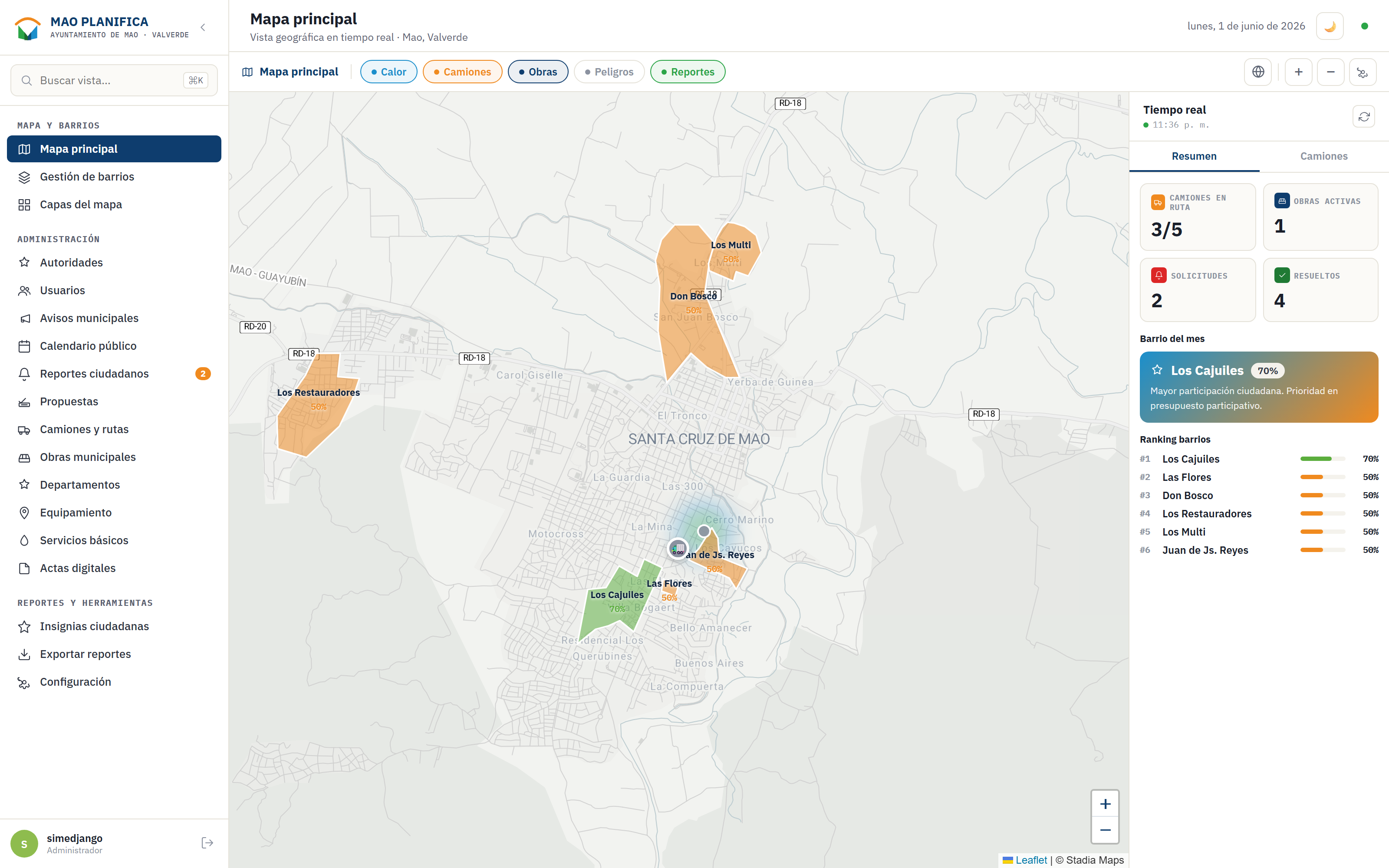The width and height of the screenshot is (1389, 868).
Task: Open the Solicitudes card
Action: [x=1197, y=290]
